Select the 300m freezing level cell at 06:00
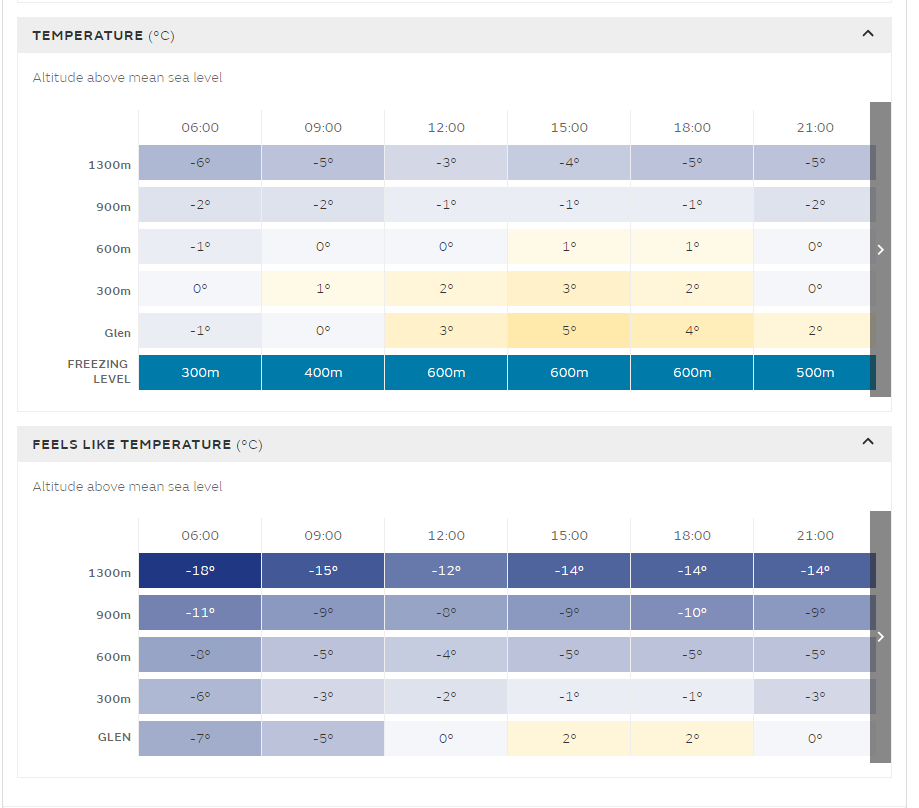This screenshot has width=919, height=808. pos(200,372)
